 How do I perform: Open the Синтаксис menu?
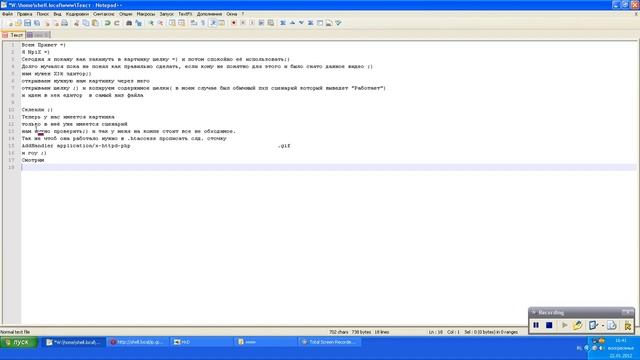104,14
